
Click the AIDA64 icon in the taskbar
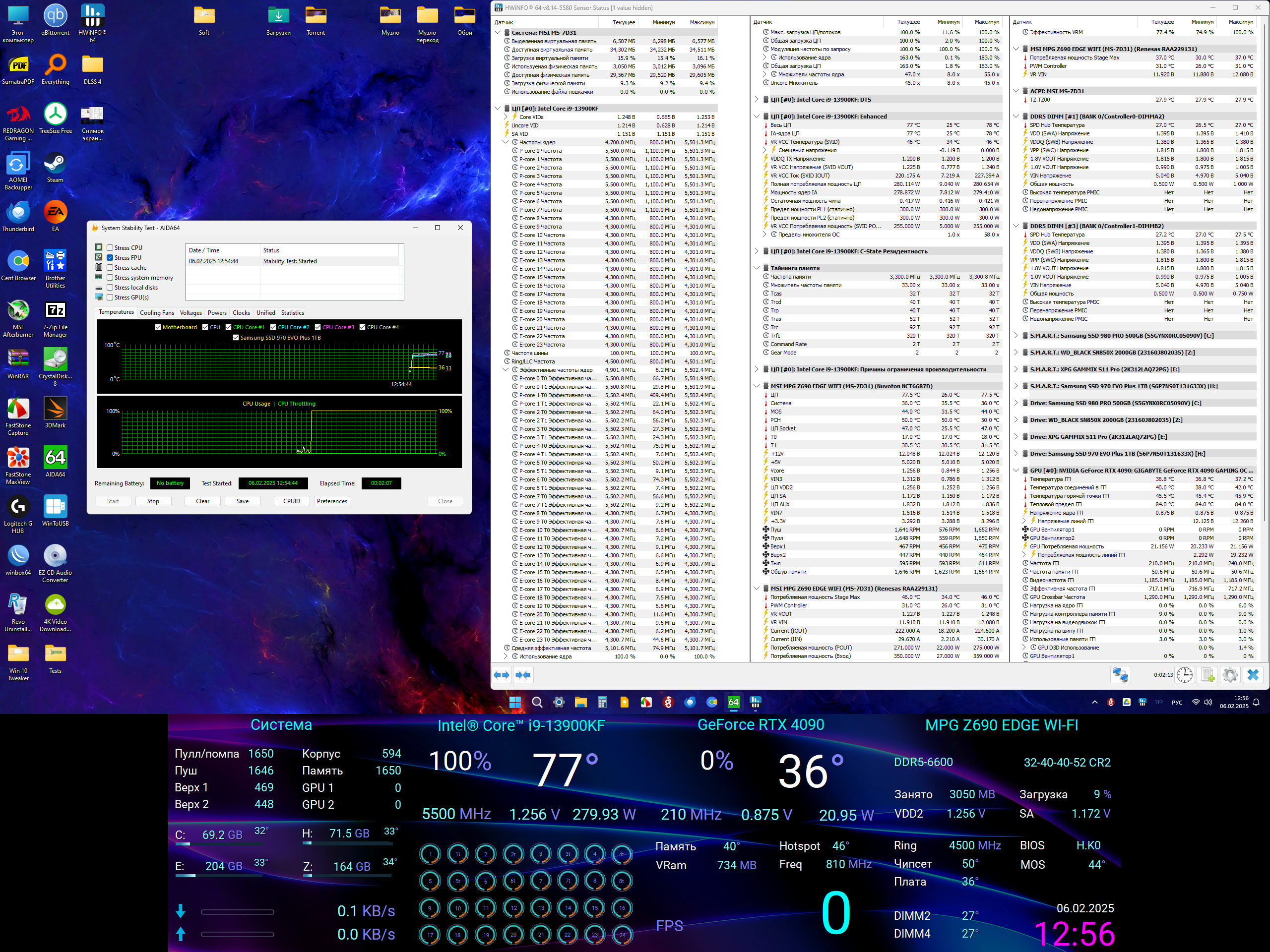[x=734, y=703]
